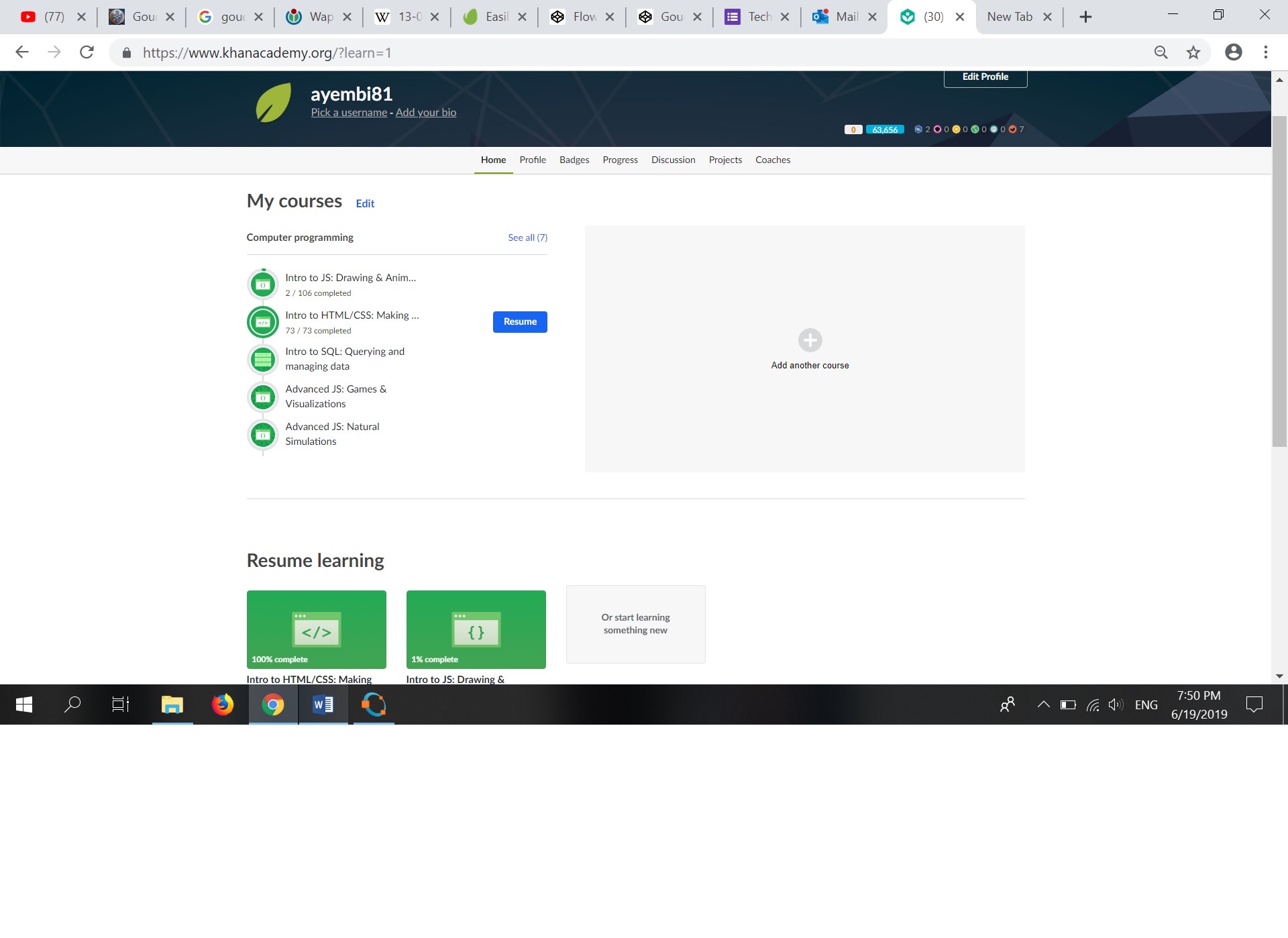The image size is (1288, 938).
Task: Open the 1% complete Intro to JS thumbnail
Action: (x=476, y=629)
